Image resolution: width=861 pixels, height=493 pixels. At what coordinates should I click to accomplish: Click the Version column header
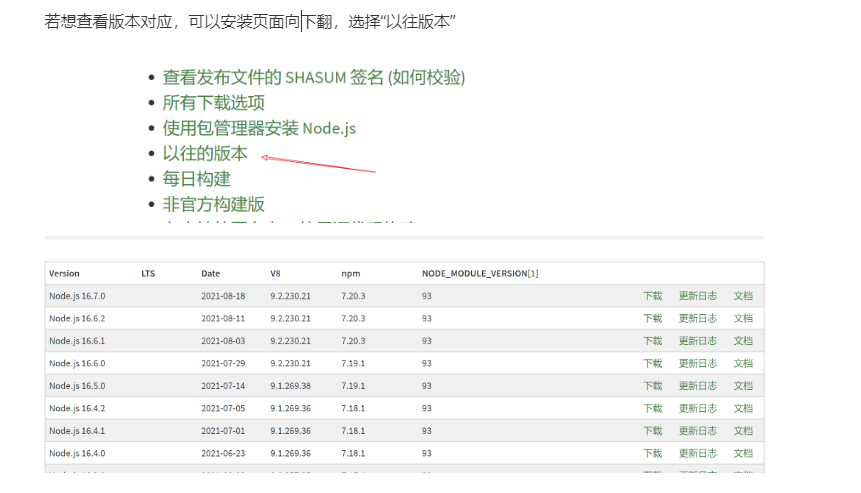pyautogui.click(x=64, y=273)
